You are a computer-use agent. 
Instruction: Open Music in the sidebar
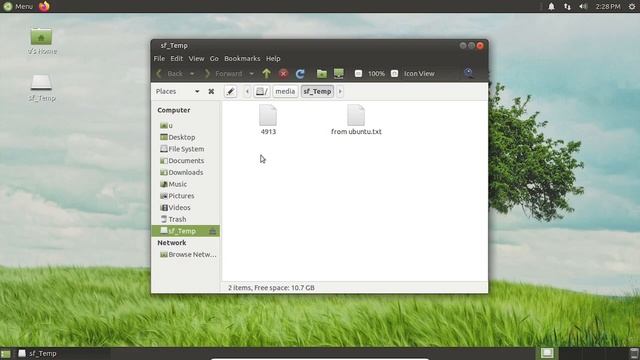(186, 184)
